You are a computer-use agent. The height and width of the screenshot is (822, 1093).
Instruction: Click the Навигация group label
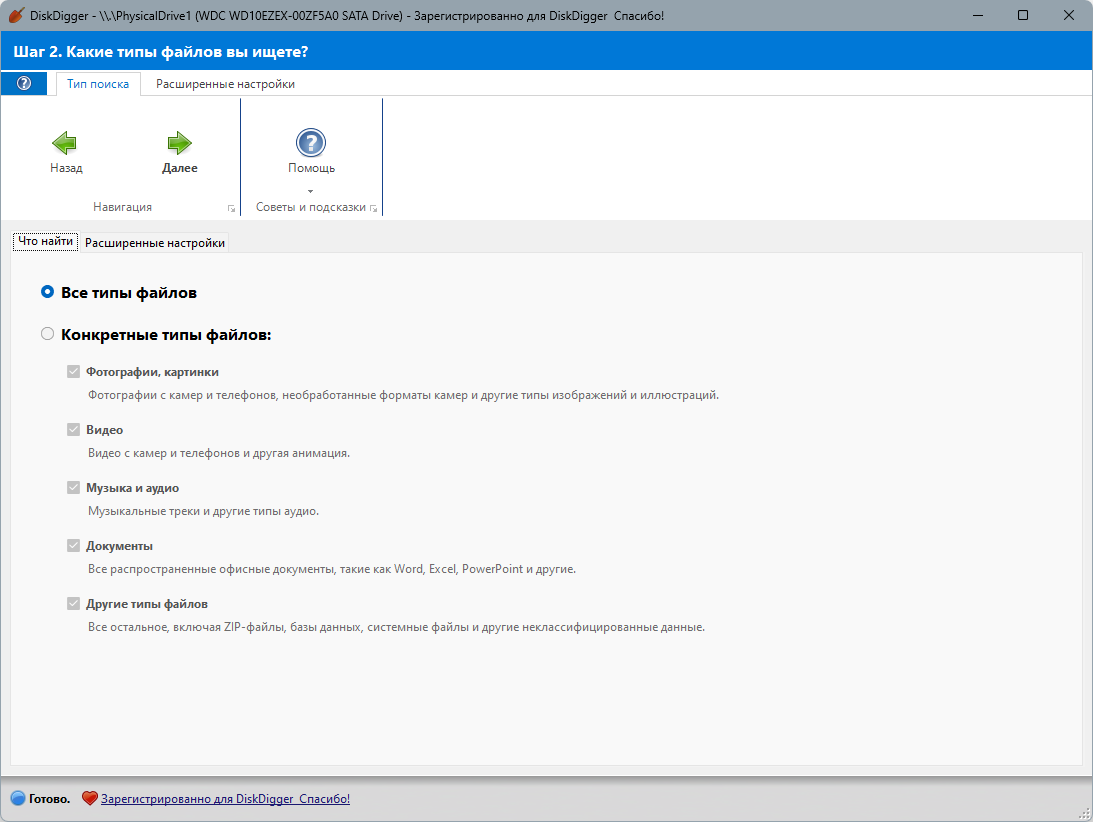pos(123,207)
